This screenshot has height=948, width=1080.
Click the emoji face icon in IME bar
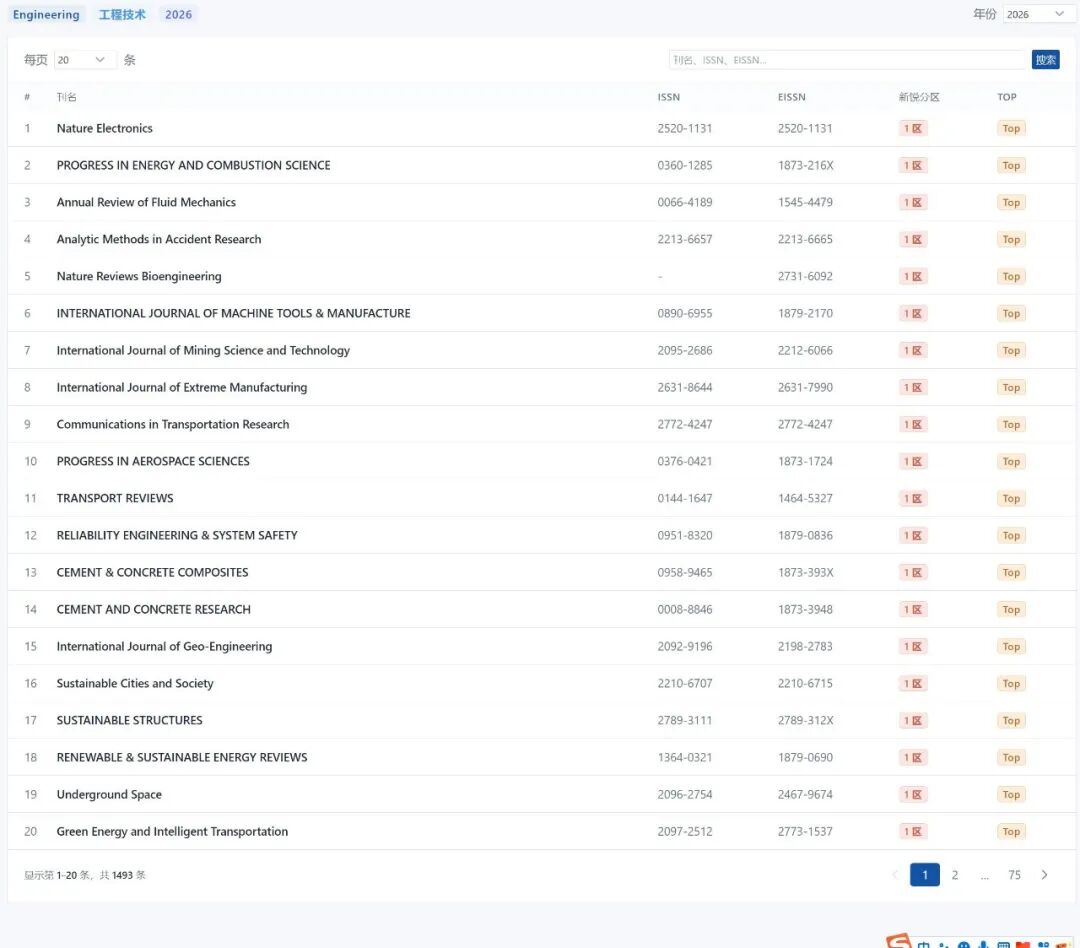pos(964,945)
